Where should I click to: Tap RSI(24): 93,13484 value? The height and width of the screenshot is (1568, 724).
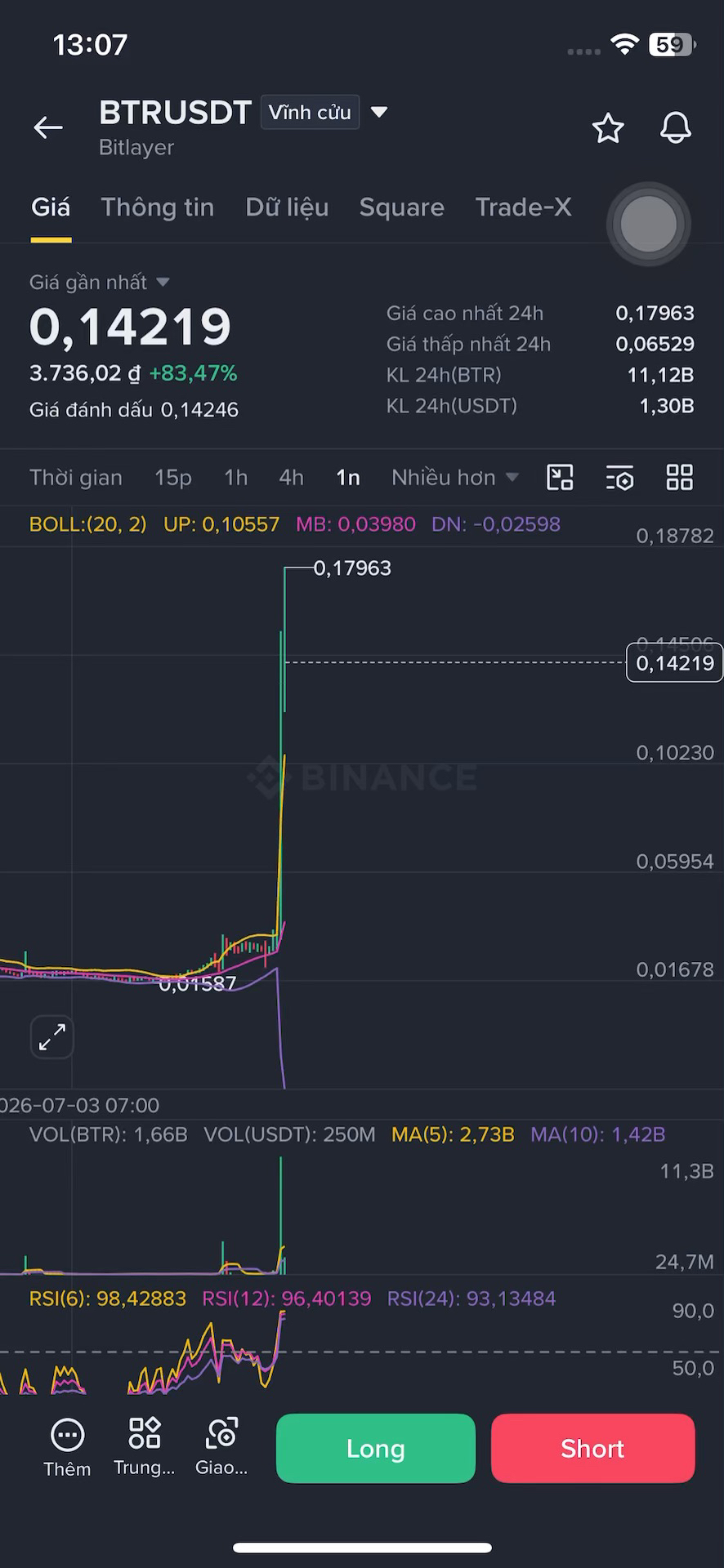471,1298
